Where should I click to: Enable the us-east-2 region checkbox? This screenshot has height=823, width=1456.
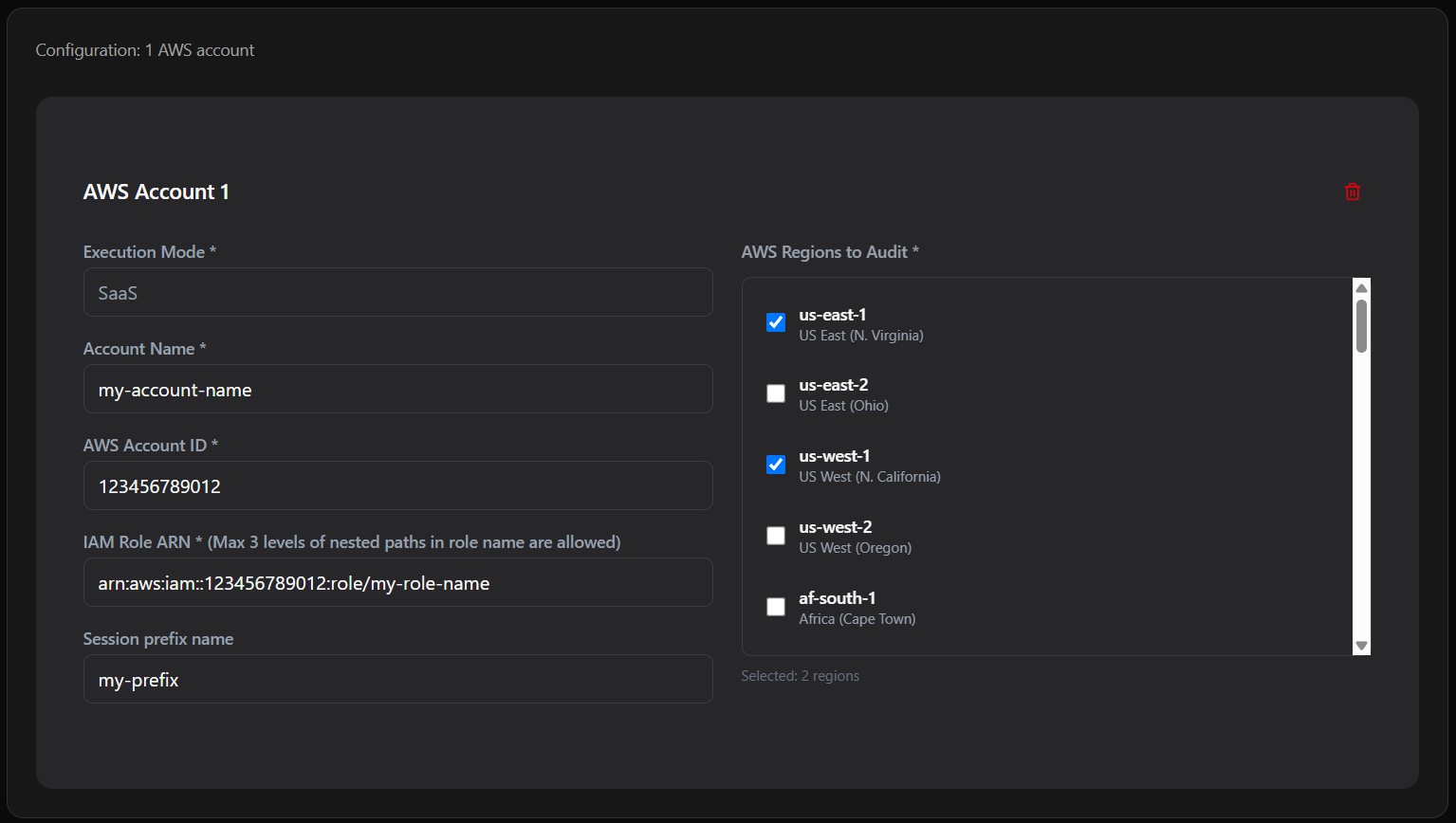(776, 393)
